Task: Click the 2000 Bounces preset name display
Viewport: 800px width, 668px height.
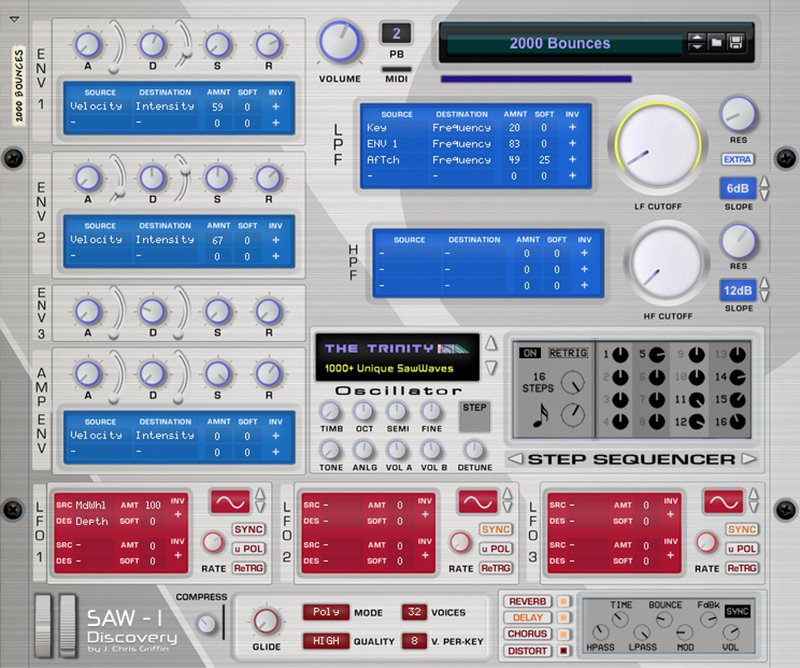Action: (x=558, y=42)
